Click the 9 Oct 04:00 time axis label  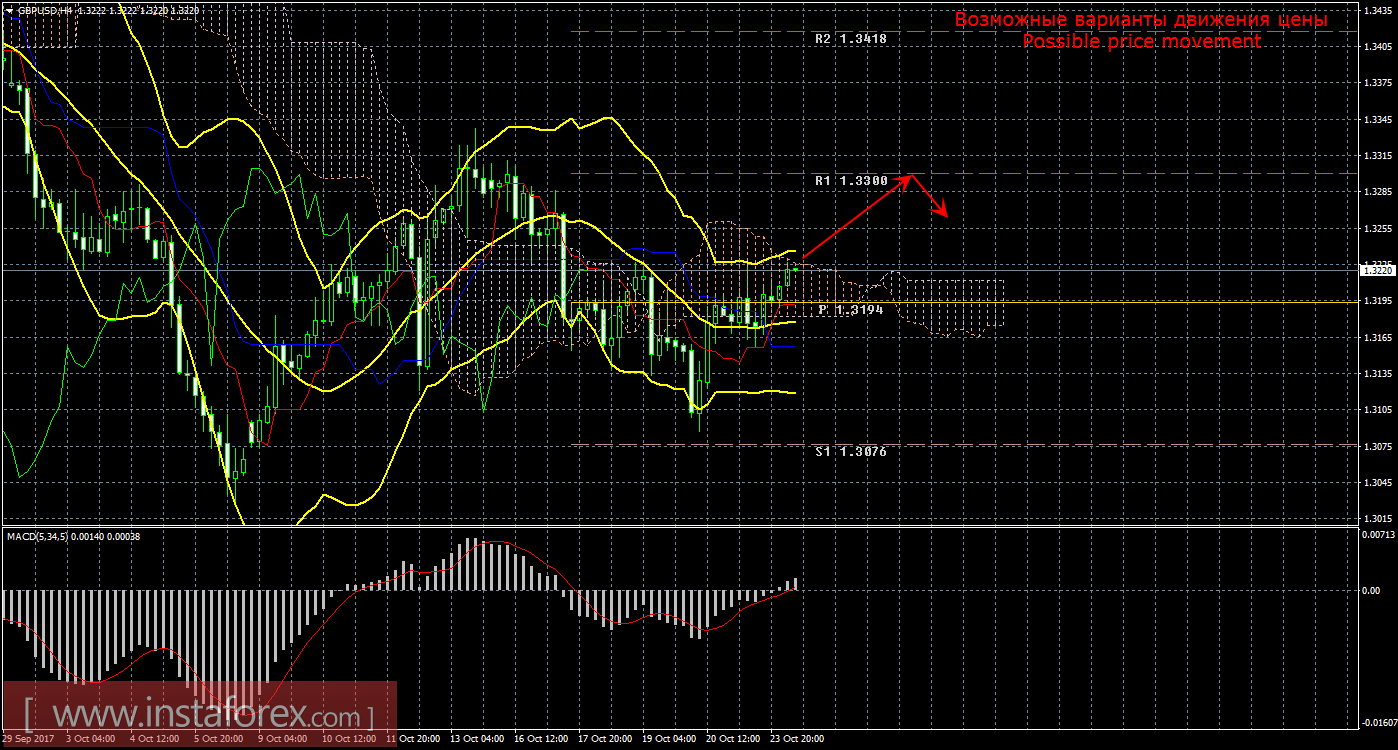pyautogui.click(x=283, y=740)
